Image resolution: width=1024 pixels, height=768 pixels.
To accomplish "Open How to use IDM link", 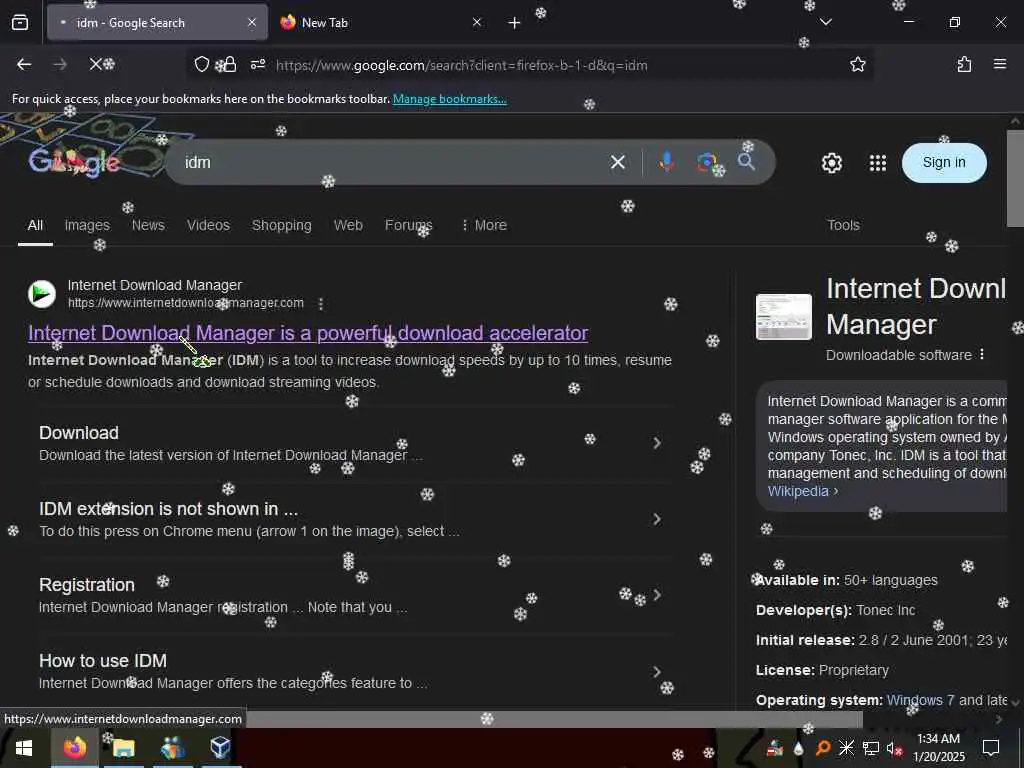I will click(x=103, y=661).
